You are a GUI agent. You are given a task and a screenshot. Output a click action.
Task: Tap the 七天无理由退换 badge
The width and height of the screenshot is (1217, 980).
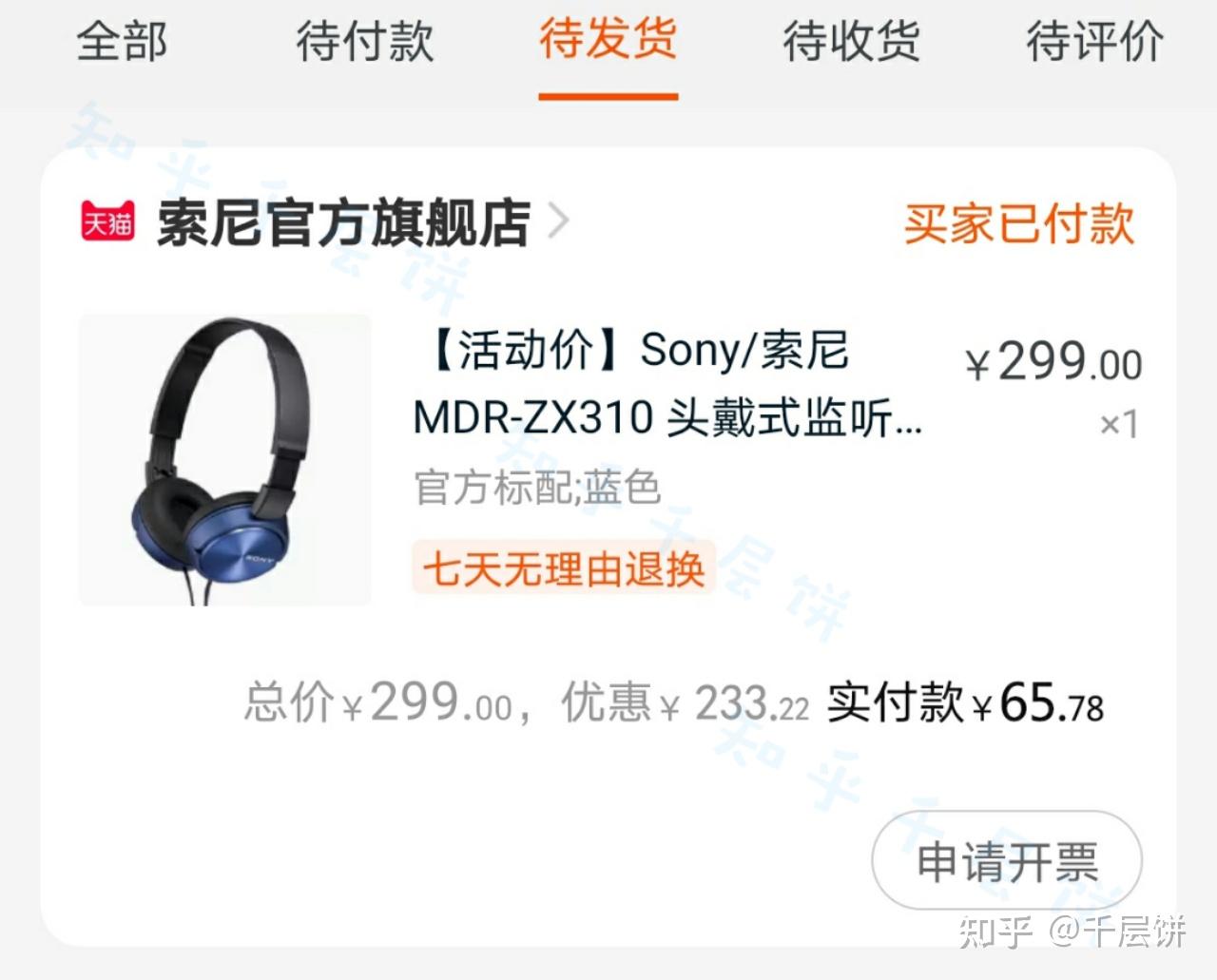click(x=564, y=569)
